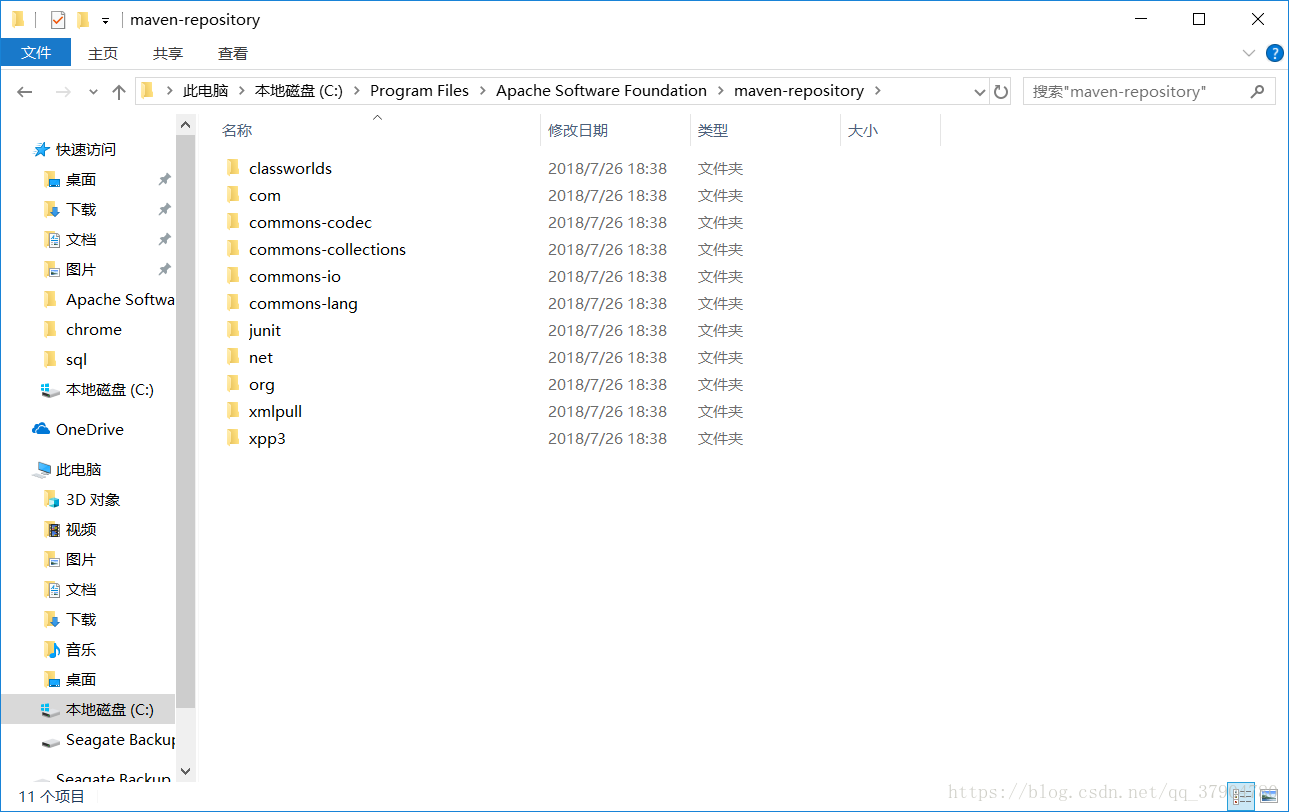The image size is (1289, 812).
Task: Open the 共享 ribbon tab
Action: tap(168, 53)
